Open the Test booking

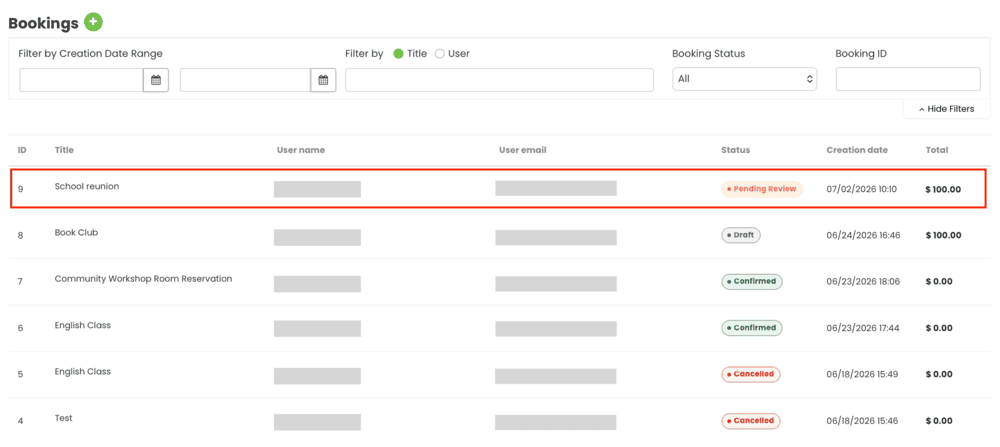coord(64,418)
